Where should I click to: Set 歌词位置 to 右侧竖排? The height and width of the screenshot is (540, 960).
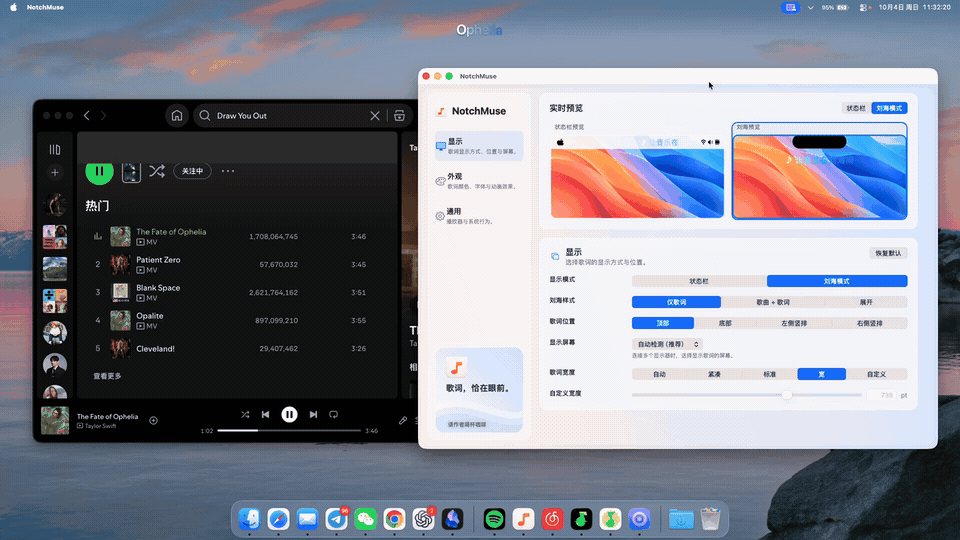(869, 323)
